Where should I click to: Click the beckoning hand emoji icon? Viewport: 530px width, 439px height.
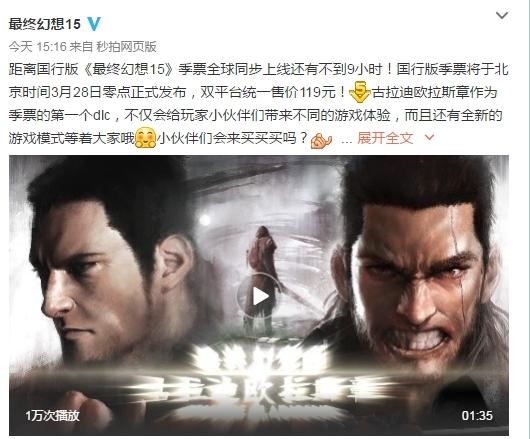point(321,140)
